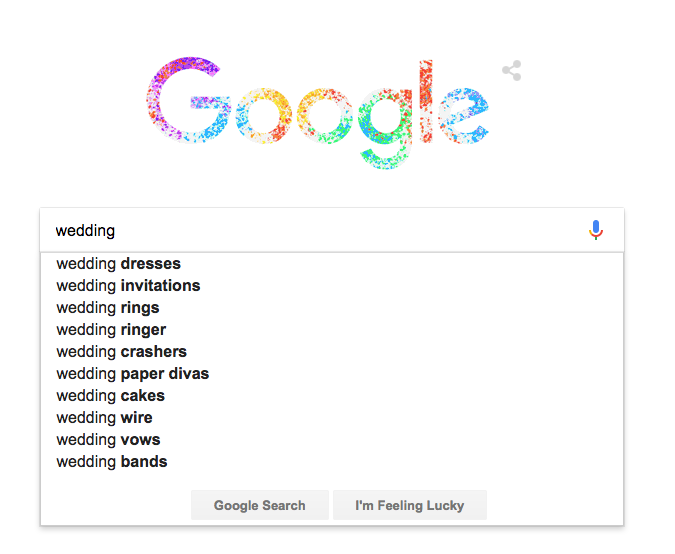Select the "wedding dresses" suggestion

tap(119, 264)
